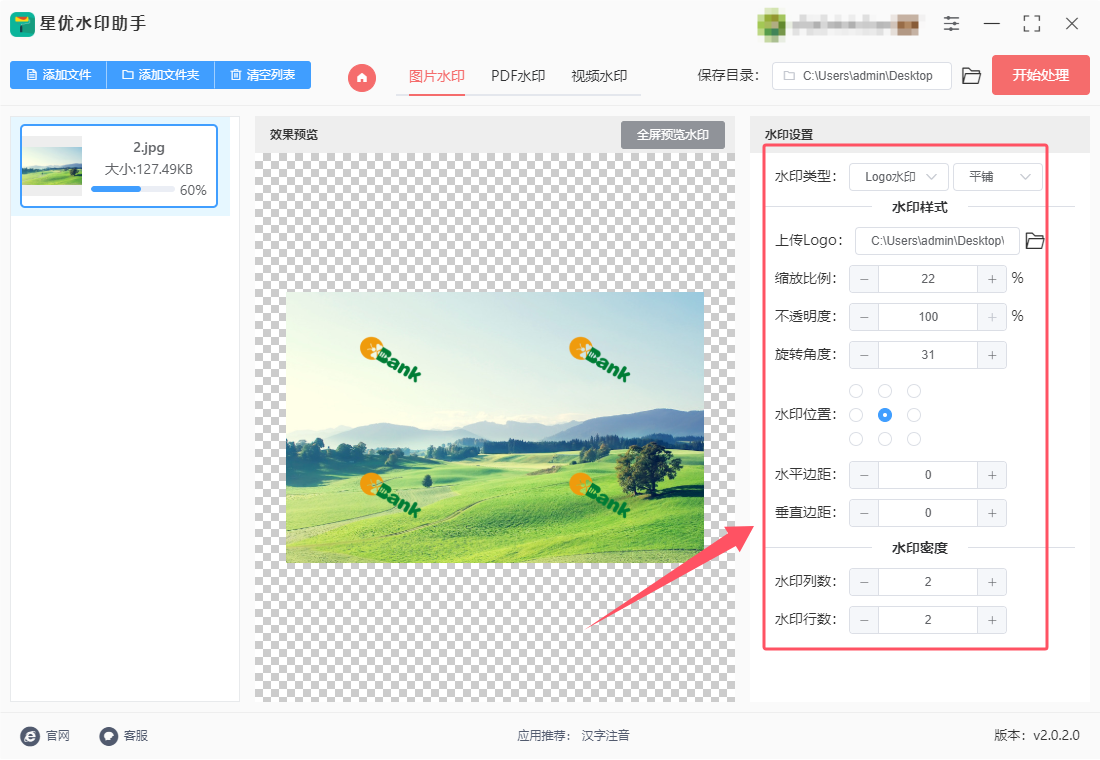Click the 清空列表 button
The width and height of the screenshot is (1100, 760).
(x=262, y=75)
